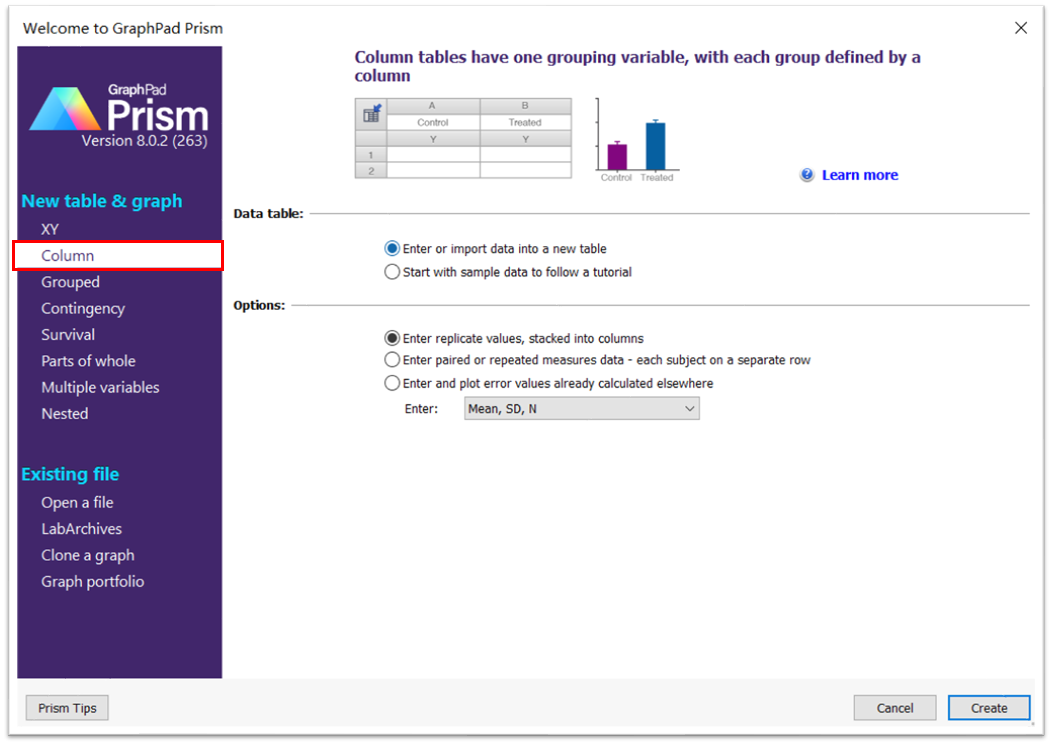
Task: Select Multiple variables table type
Action: [x=100, y=387]
